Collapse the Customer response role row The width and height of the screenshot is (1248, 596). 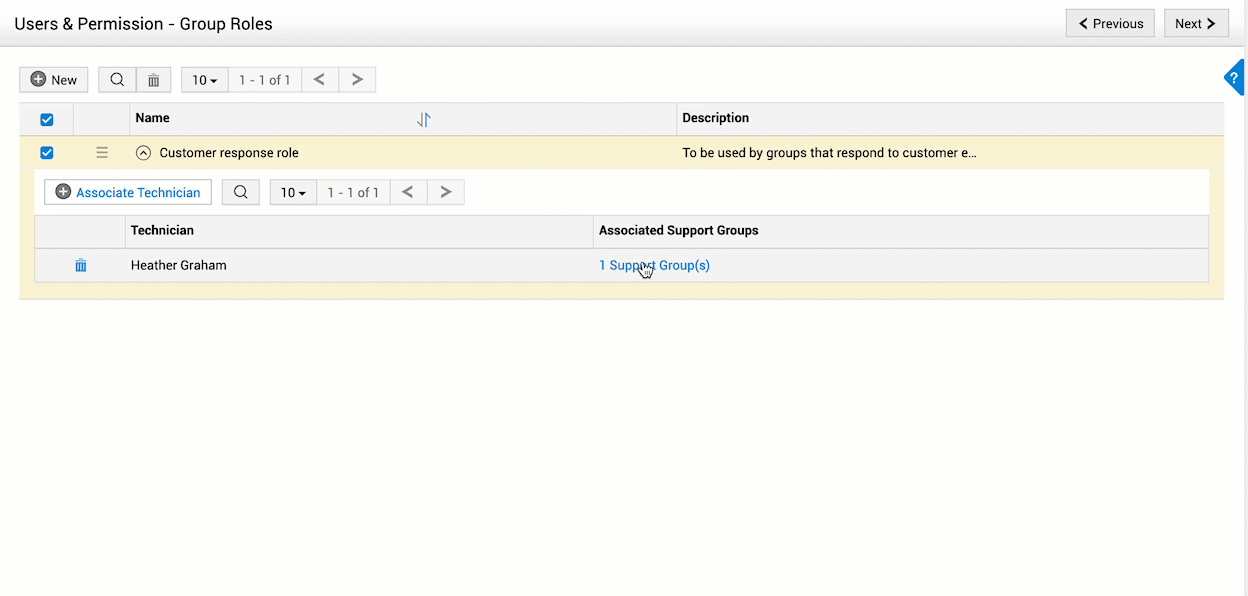tap(143, 152)
